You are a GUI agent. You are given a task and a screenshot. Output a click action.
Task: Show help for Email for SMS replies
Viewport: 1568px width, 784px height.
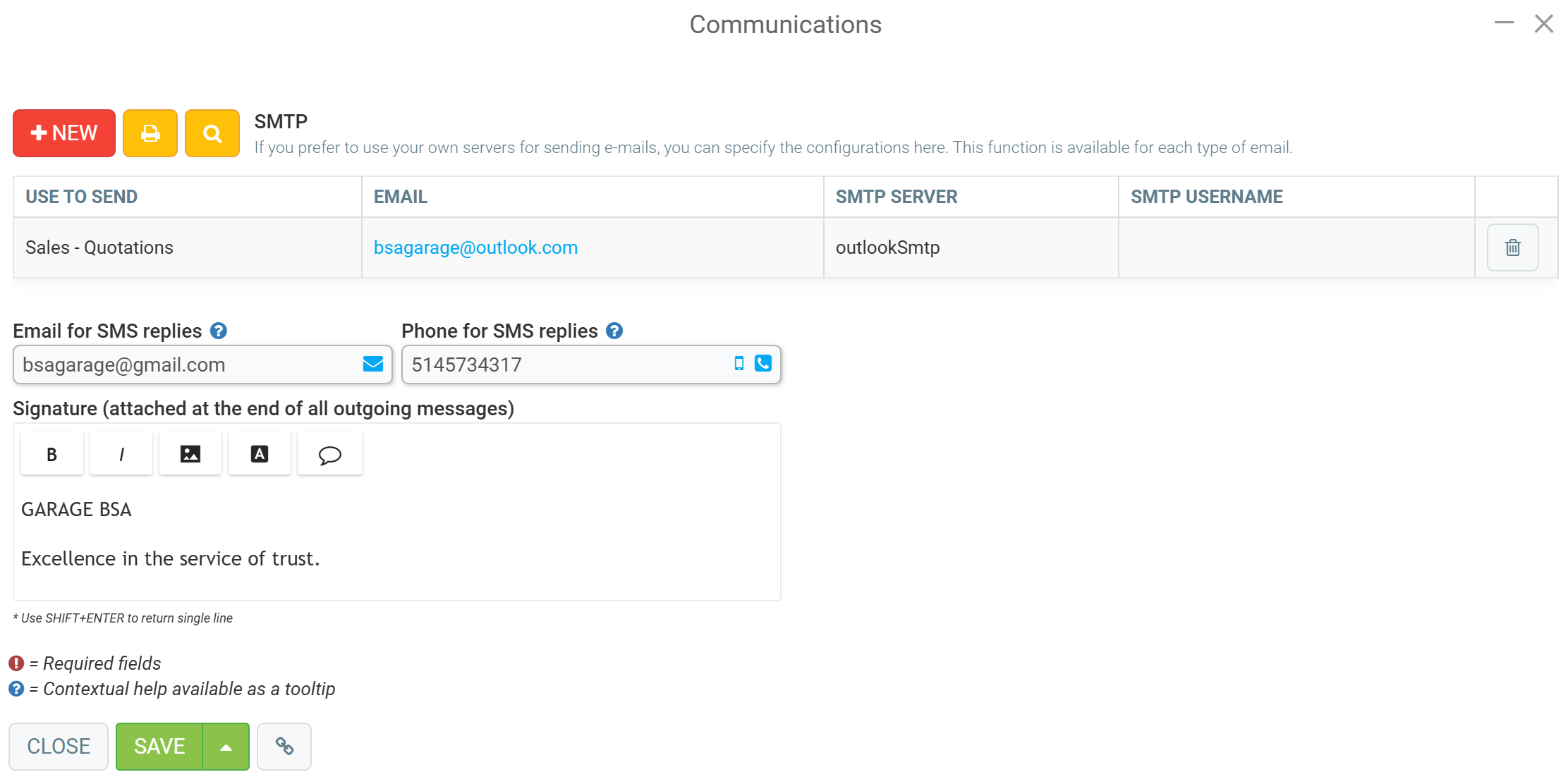pyautogui.click(x=219, y=331)
